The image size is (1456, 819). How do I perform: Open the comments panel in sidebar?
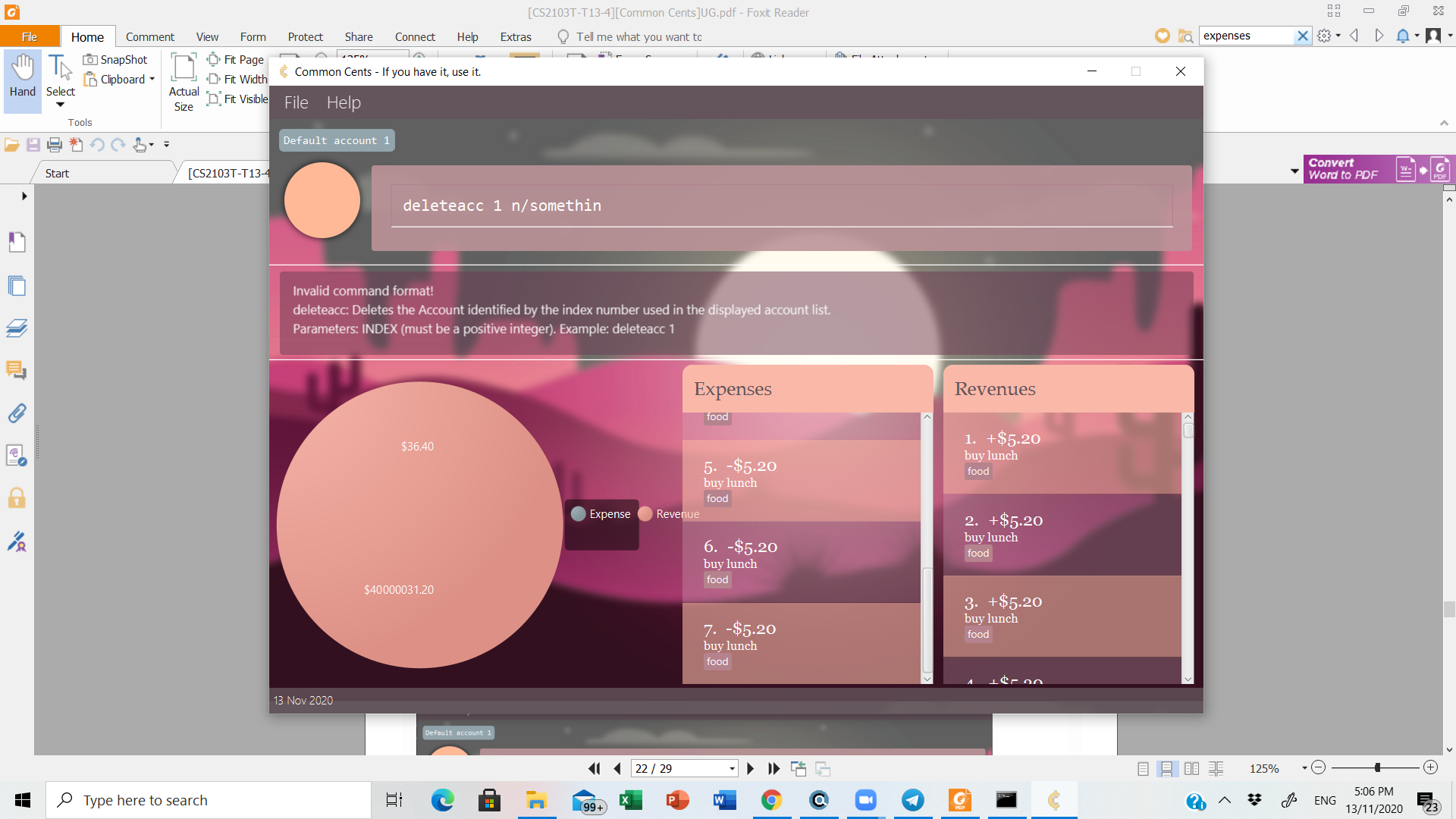click(x=17, y=370)
